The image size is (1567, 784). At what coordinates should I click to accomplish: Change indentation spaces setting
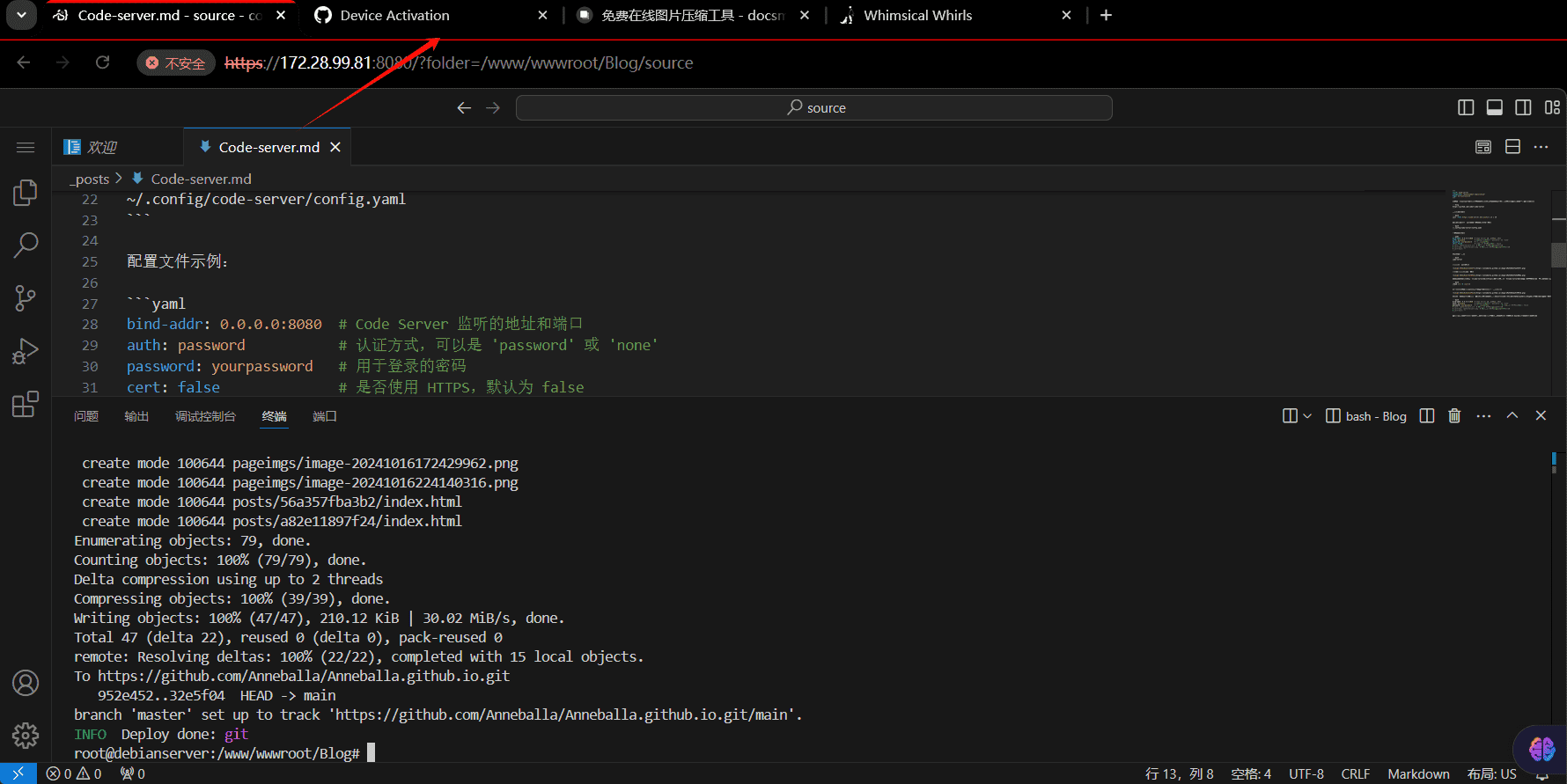(x=1251, y=773)
